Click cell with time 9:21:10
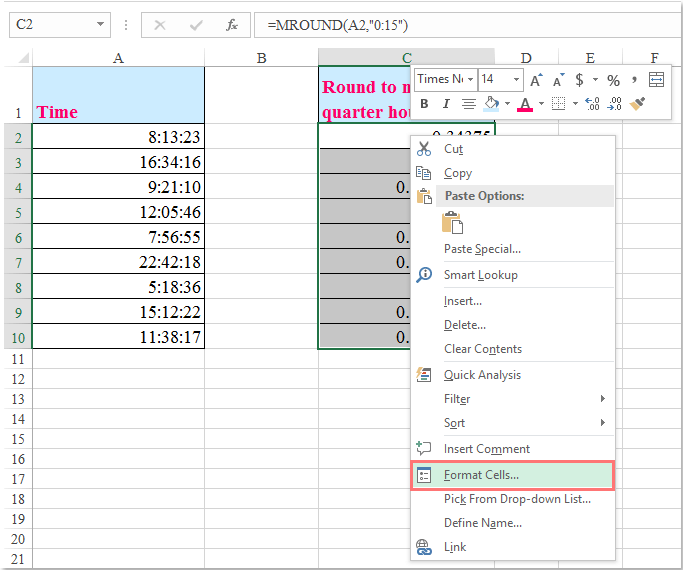The image size is (683, 570). pos(118,186)
